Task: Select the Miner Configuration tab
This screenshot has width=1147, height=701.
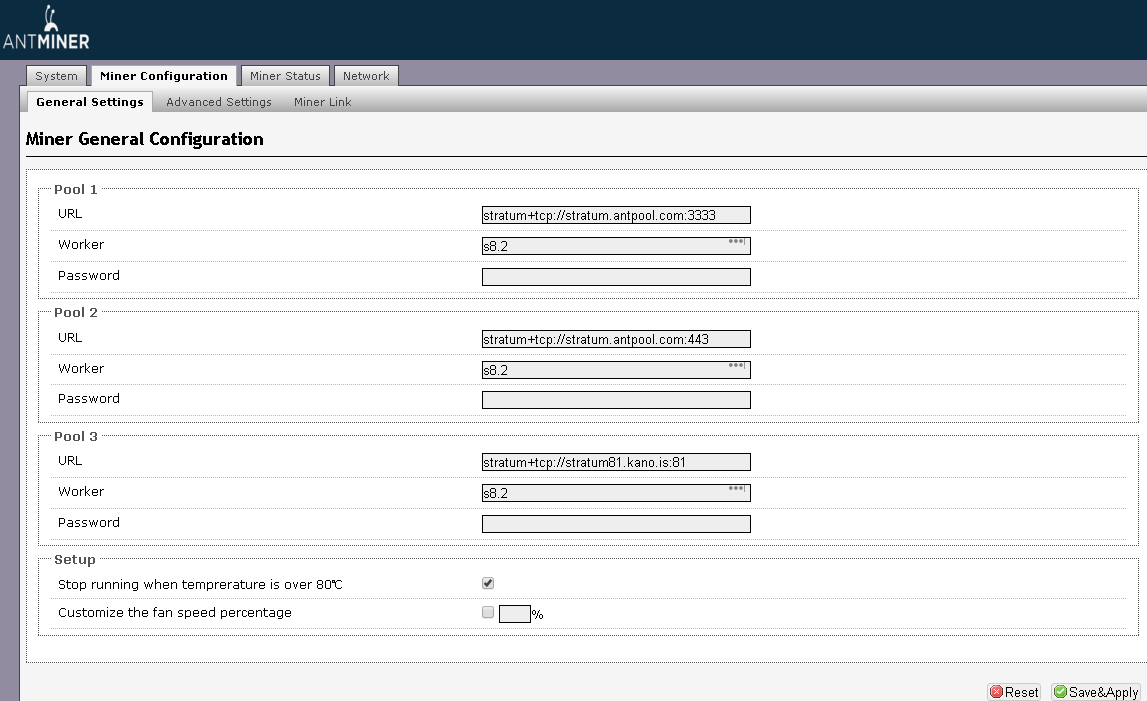Action: [x=164, y=76]
